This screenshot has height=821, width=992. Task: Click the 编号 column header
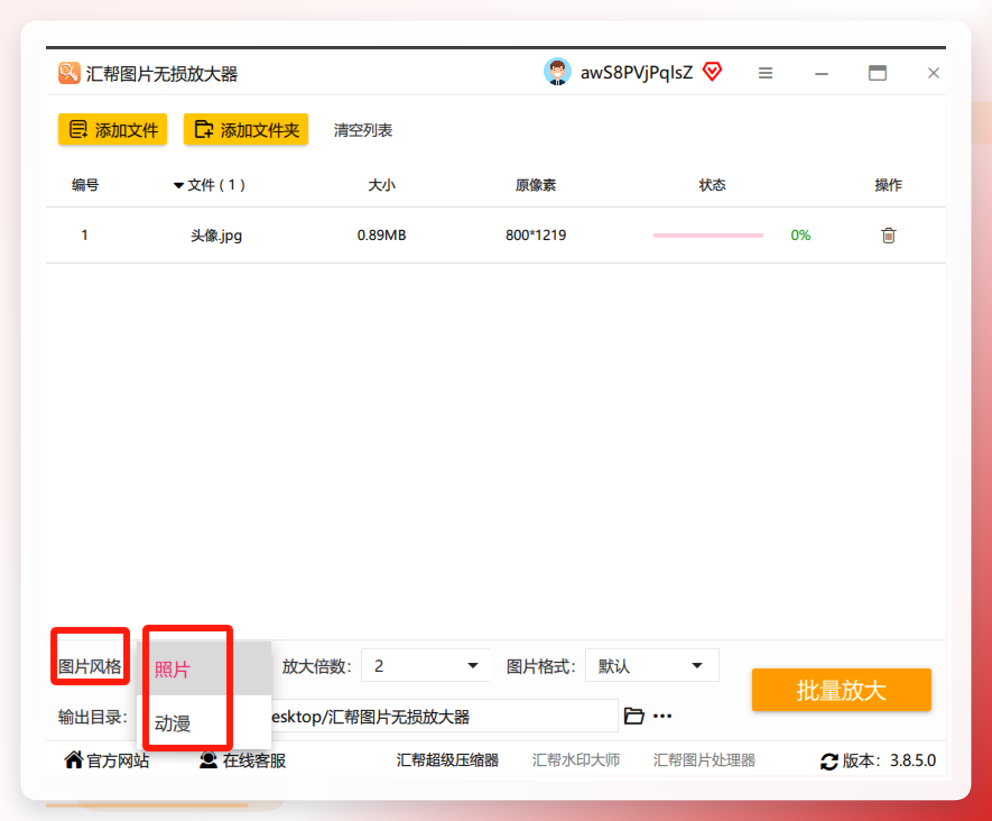85,185
